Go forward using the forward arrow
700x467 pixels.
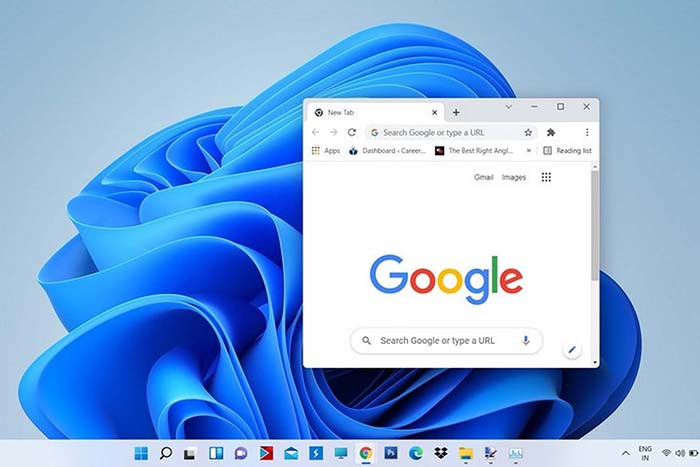[333, 132]
